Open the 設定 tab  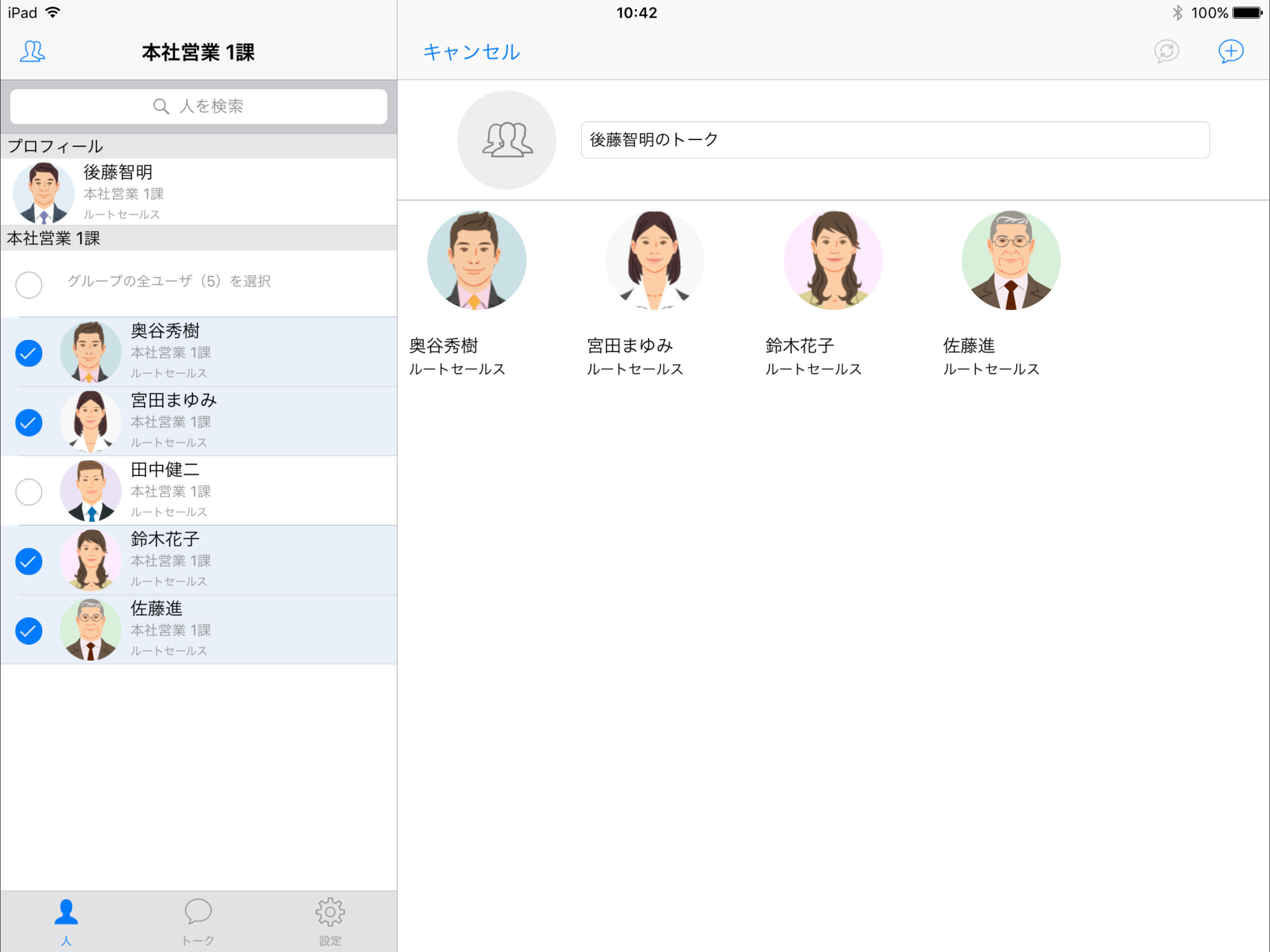[x=330, y=922]
